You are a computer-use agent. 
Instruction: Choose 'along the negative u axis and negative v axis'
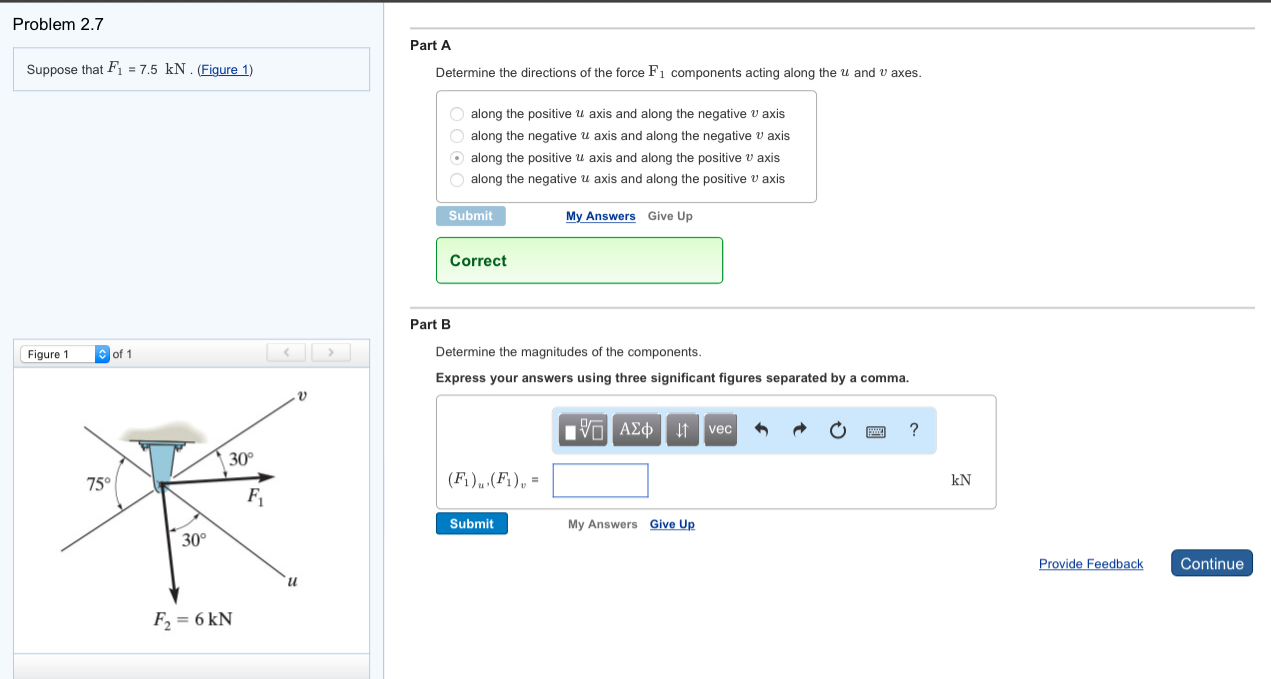coord(456,135)
